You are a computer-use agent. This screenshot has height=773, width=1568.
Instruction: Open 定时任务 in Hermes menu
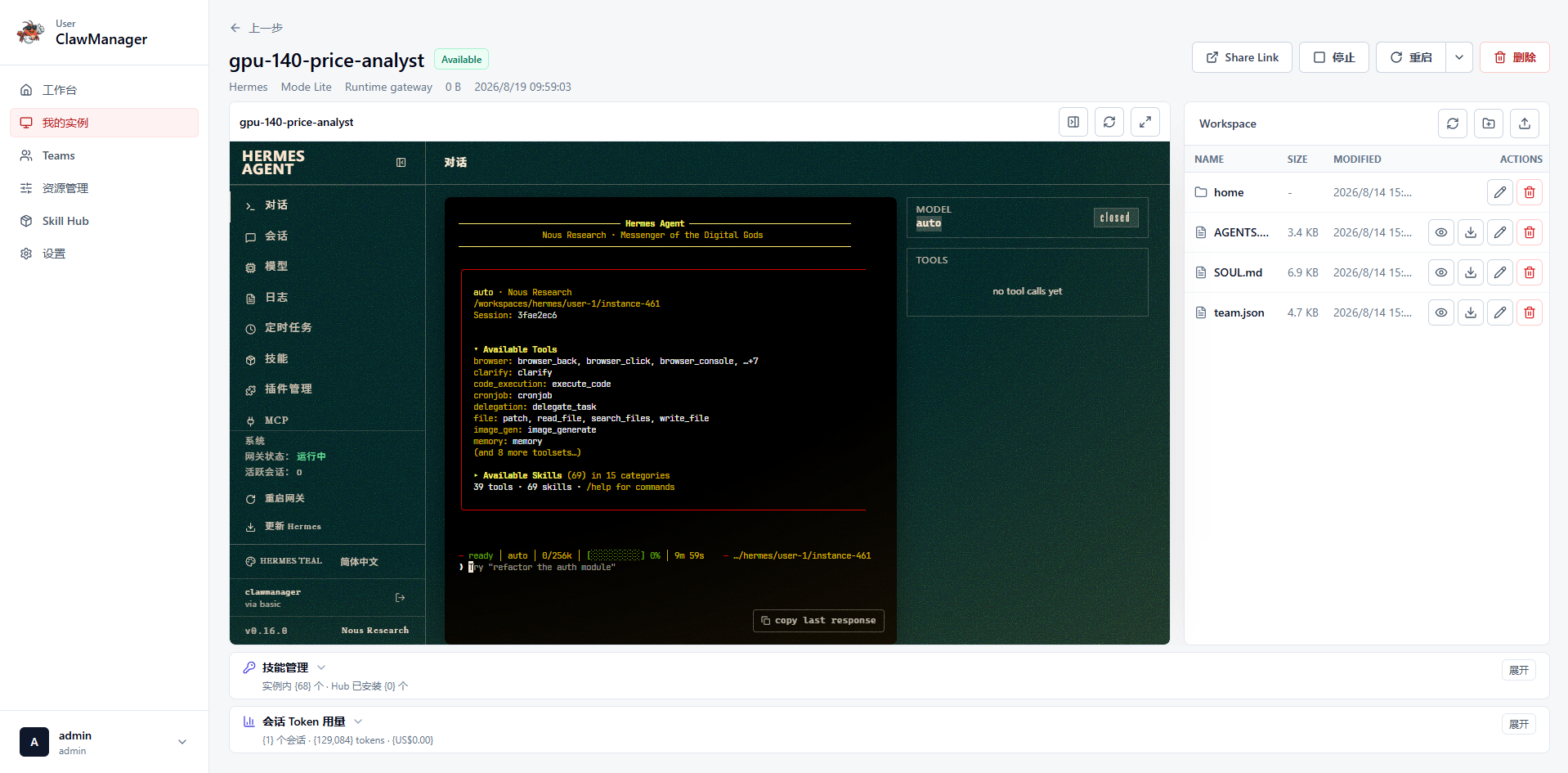pyautogui.click(x=327, y=328)
